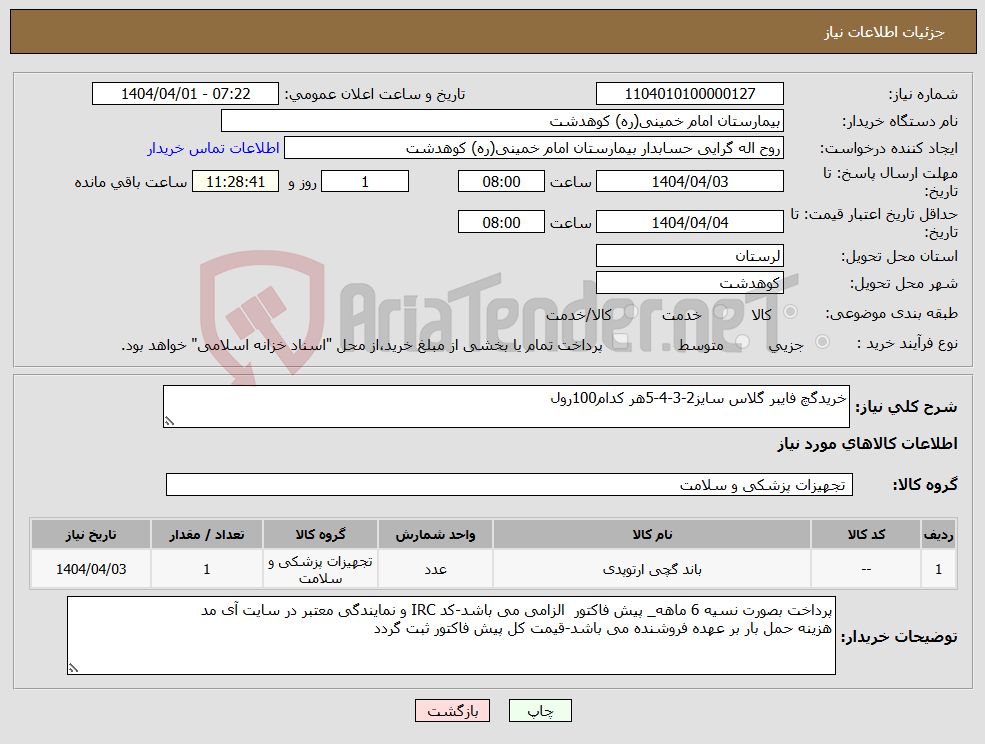Image resolution: width=985 pixels, height=744 pixels.
Task: Click table cell تجهیزات پزشکی و سلامت
Action: click(320, 569)
